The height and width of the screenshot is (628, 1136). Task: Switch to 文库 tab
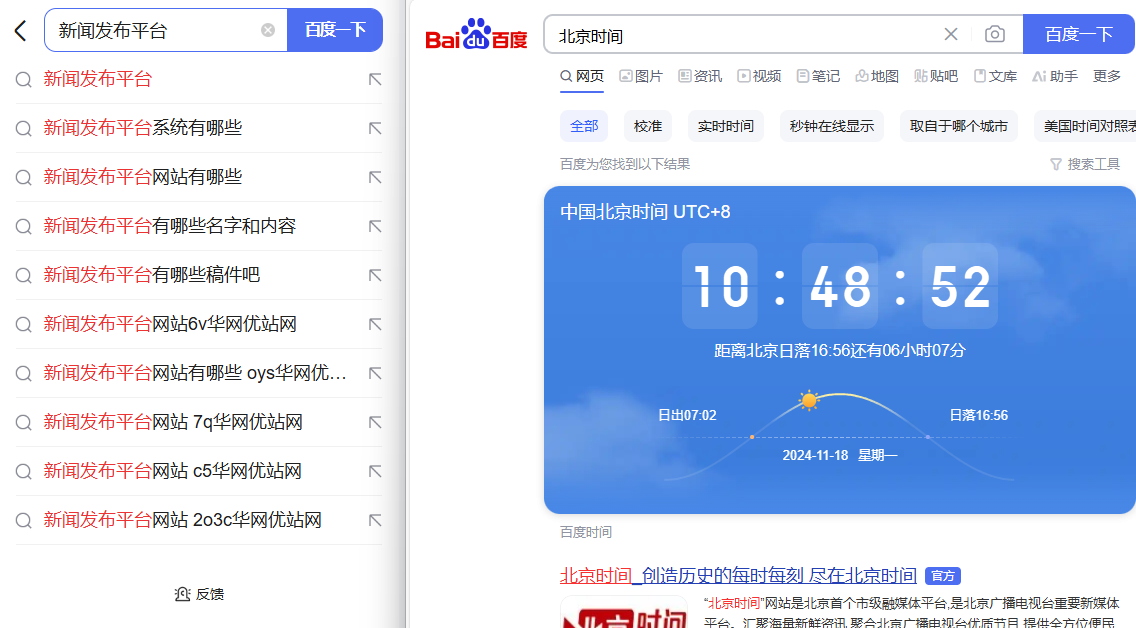tap(995, 76)
